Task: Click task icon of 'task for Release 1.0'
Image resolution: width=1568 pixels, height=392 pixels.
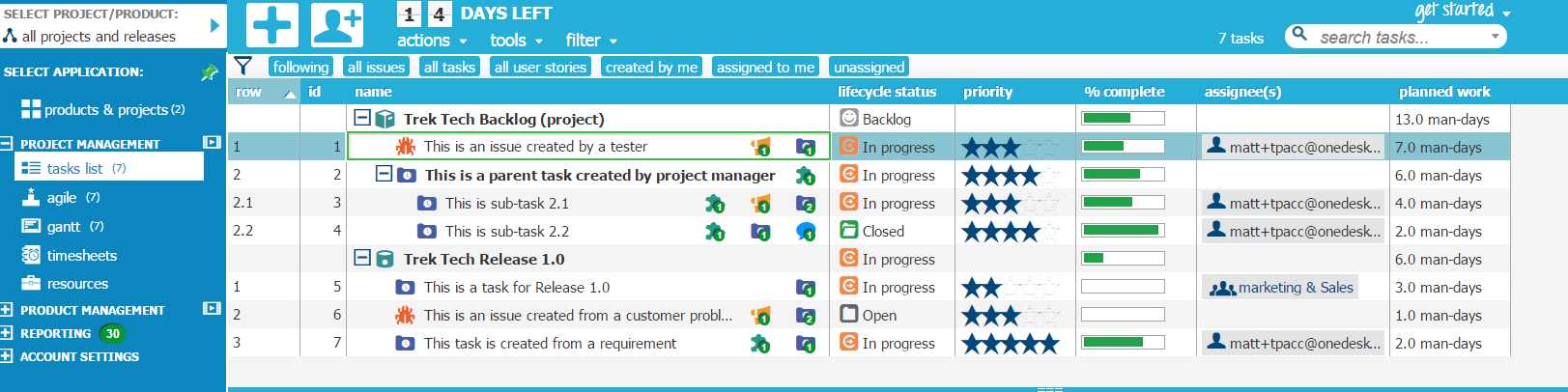Action: coord(406,288)
